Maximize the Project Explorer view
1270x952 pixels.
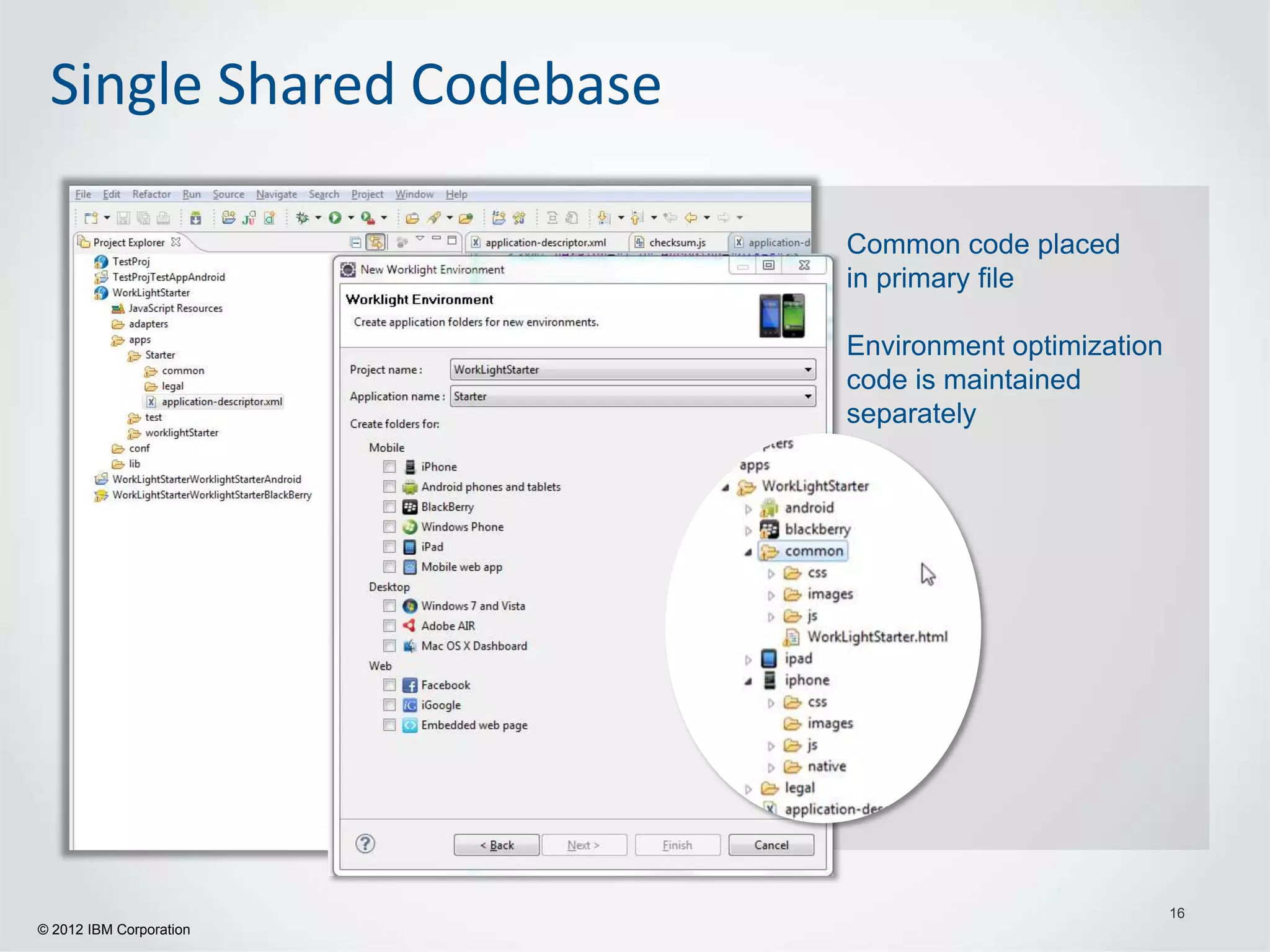coord(452,240)
